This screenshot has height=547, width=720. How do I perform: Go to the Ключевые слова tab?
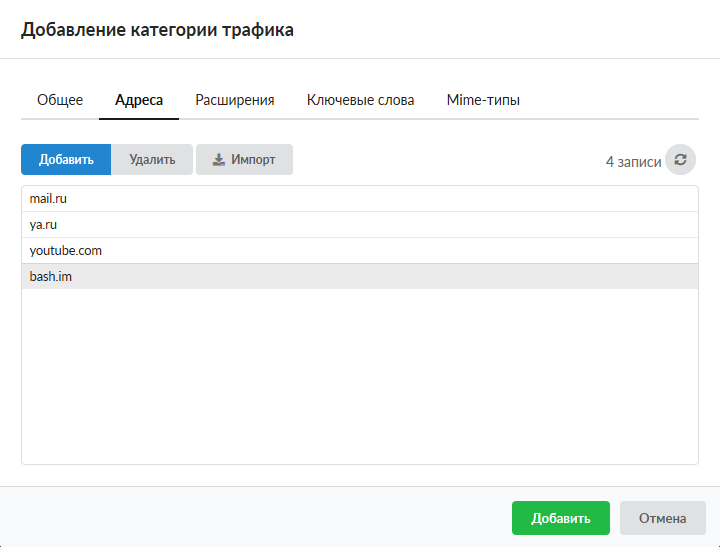[361, 100]
